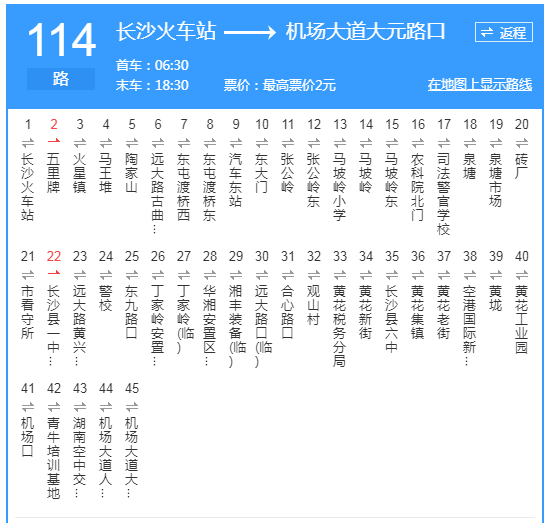The width and height of the screenshot is (553, 523).
Task: Select stop 陶家山
Action: (132, 173)
